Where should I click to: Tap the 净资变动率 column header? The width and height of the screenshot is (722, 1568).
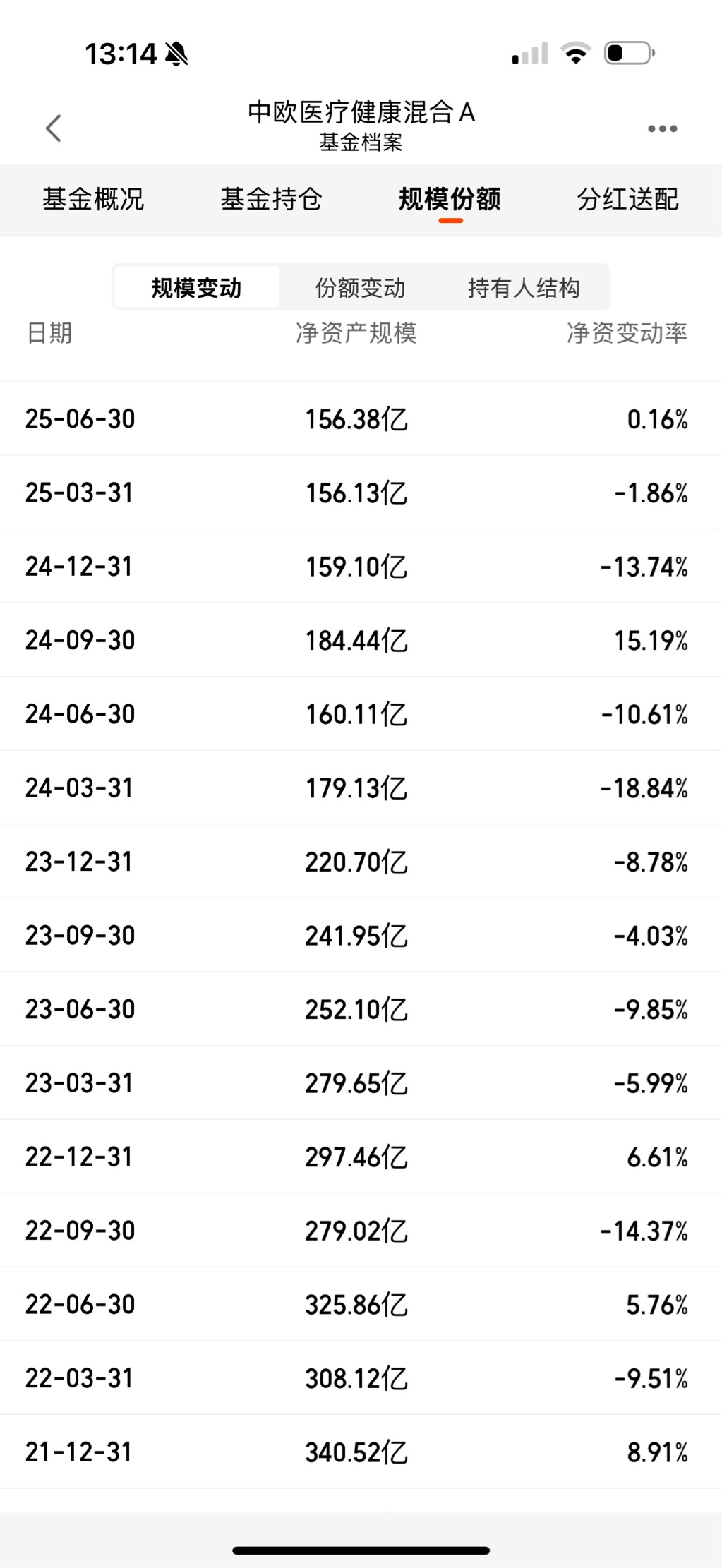(627, 333)
